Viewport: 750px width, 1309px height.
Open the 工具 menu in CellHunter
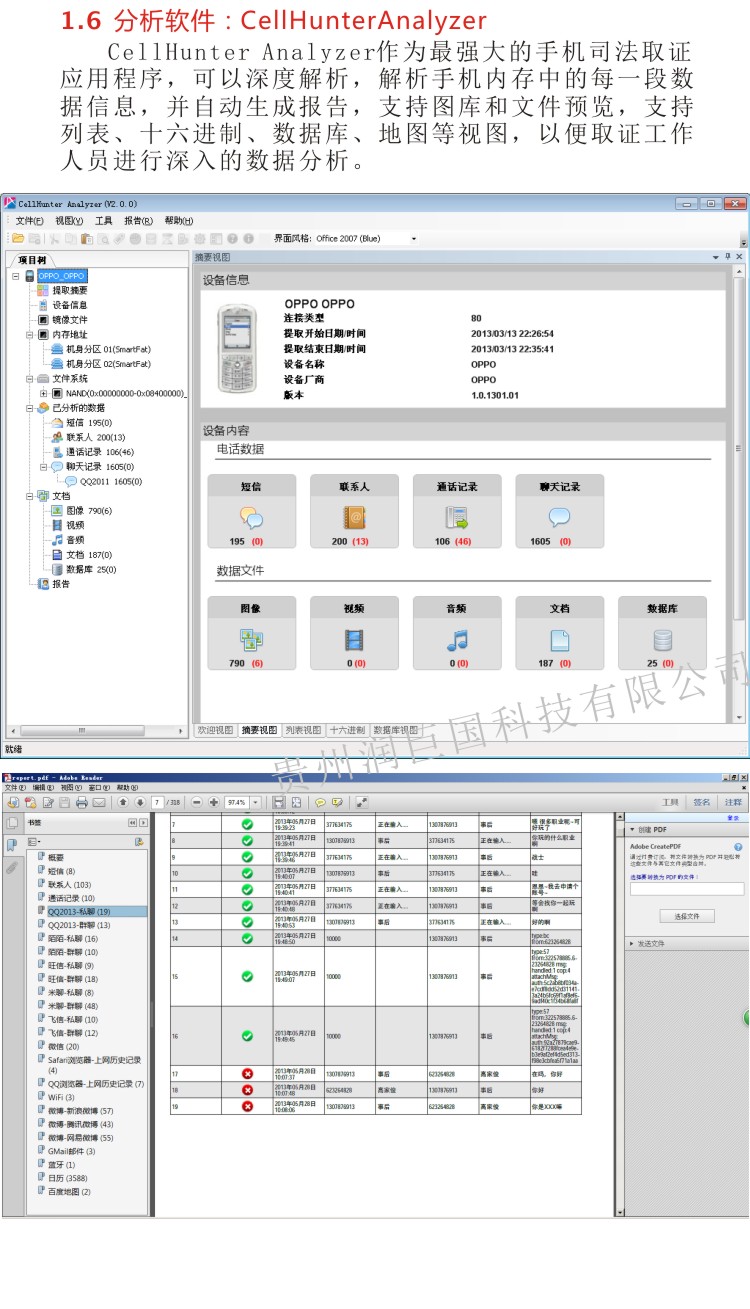coord(104,221)
